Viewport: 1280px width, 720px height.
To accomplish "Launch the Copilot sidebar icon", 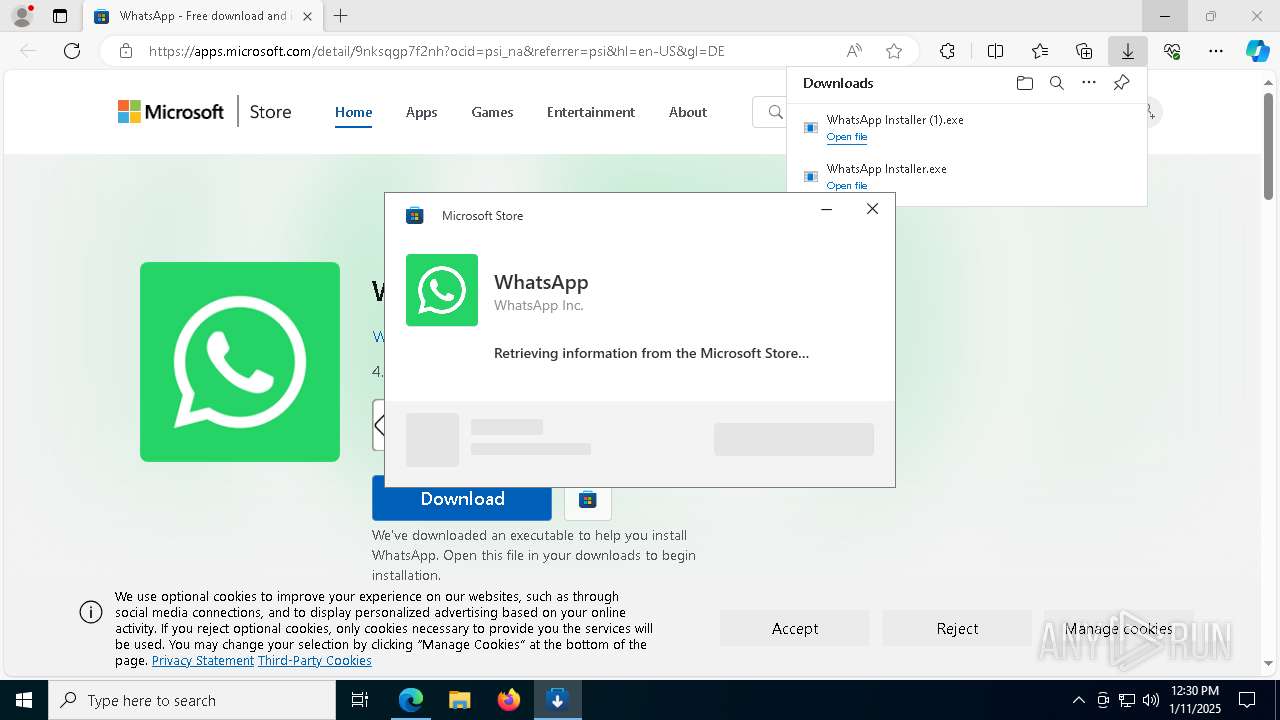I will pos(1257,51).
